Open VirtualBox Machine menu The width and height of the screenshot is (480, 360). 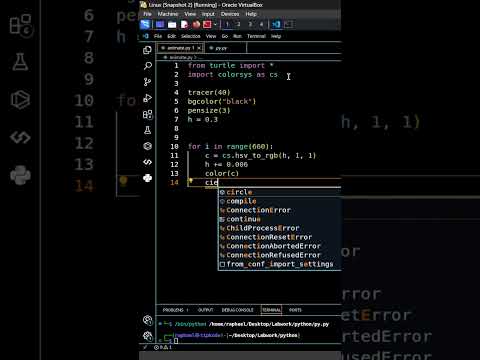pos(168,14)
